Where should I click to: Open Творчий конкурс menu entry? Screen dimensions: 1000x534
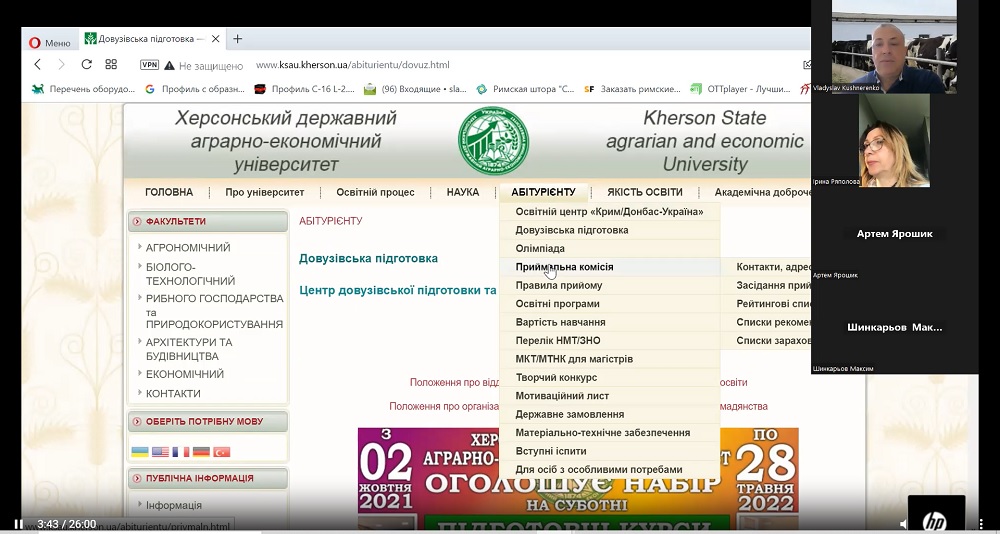click(610, 378)
